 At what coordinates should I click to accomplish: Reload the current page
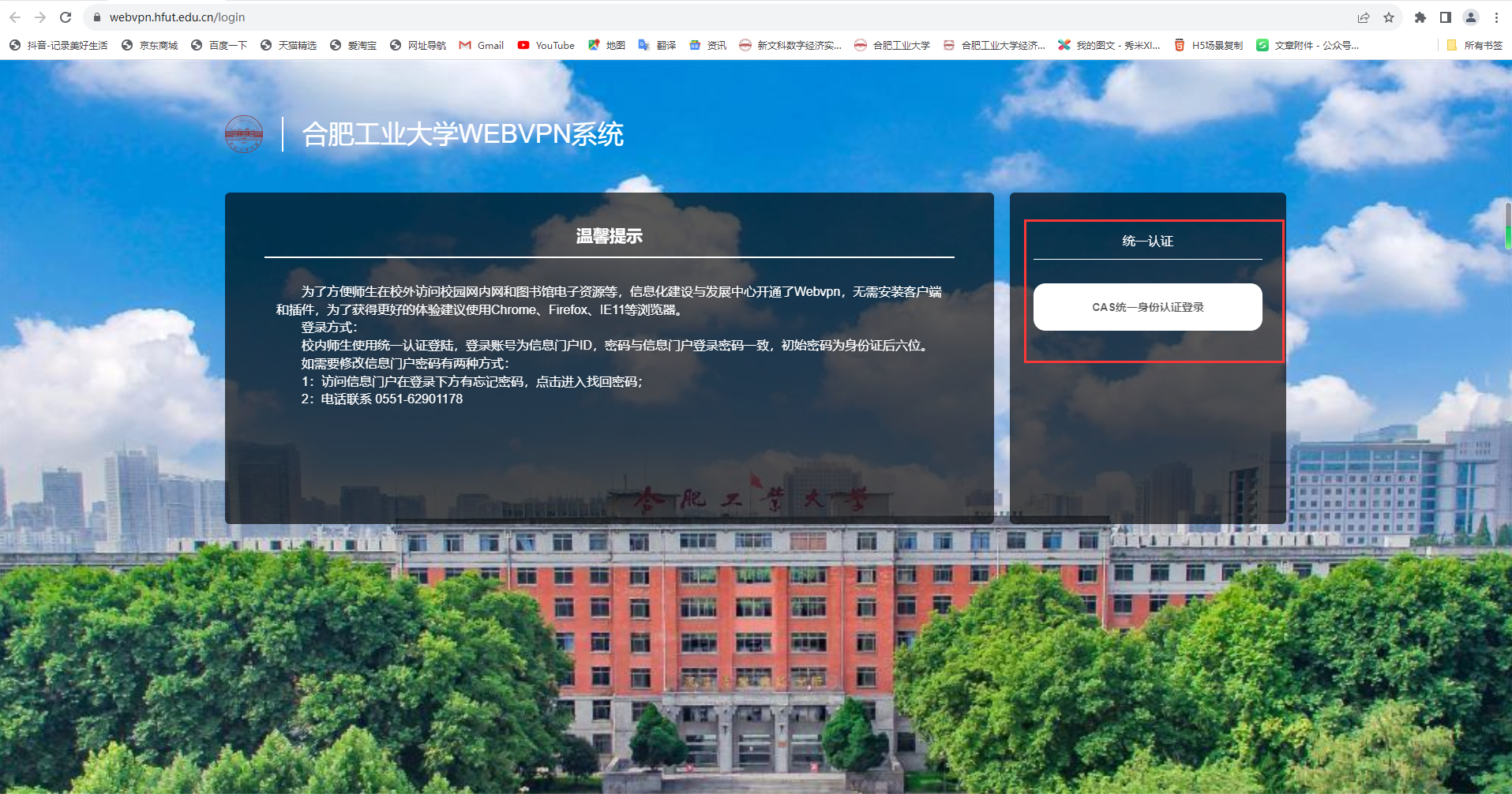point(66,17)
